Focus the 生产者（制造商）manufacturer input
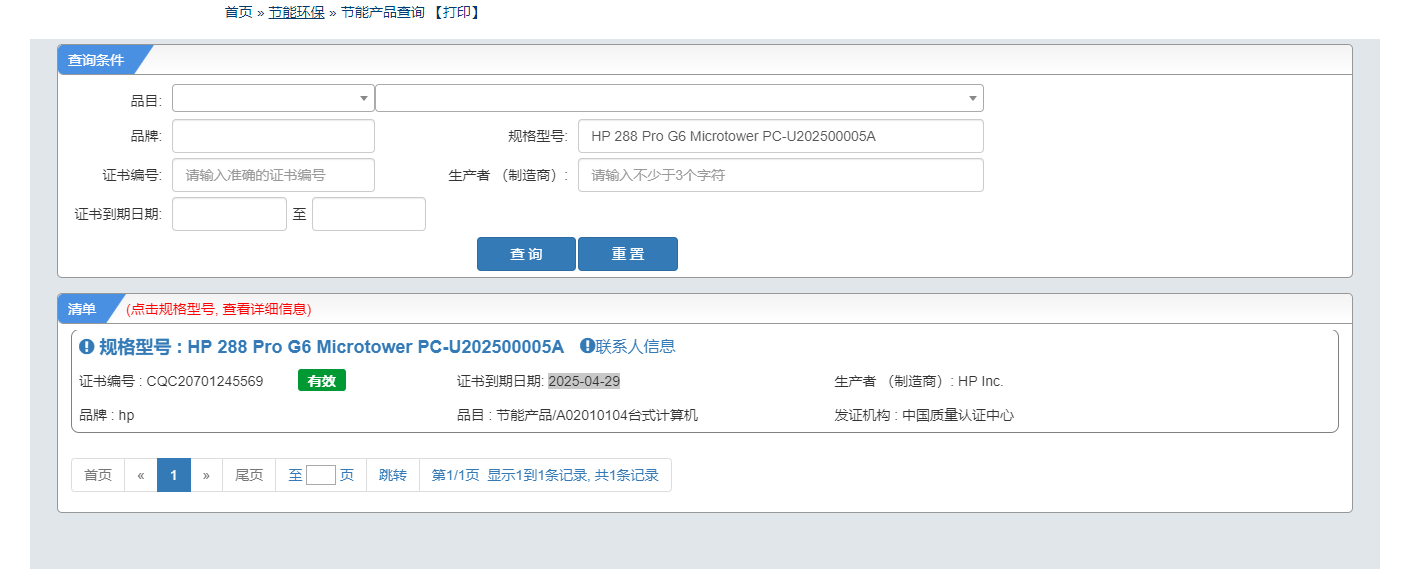The image size is (1411, 569). pos(781,175)
